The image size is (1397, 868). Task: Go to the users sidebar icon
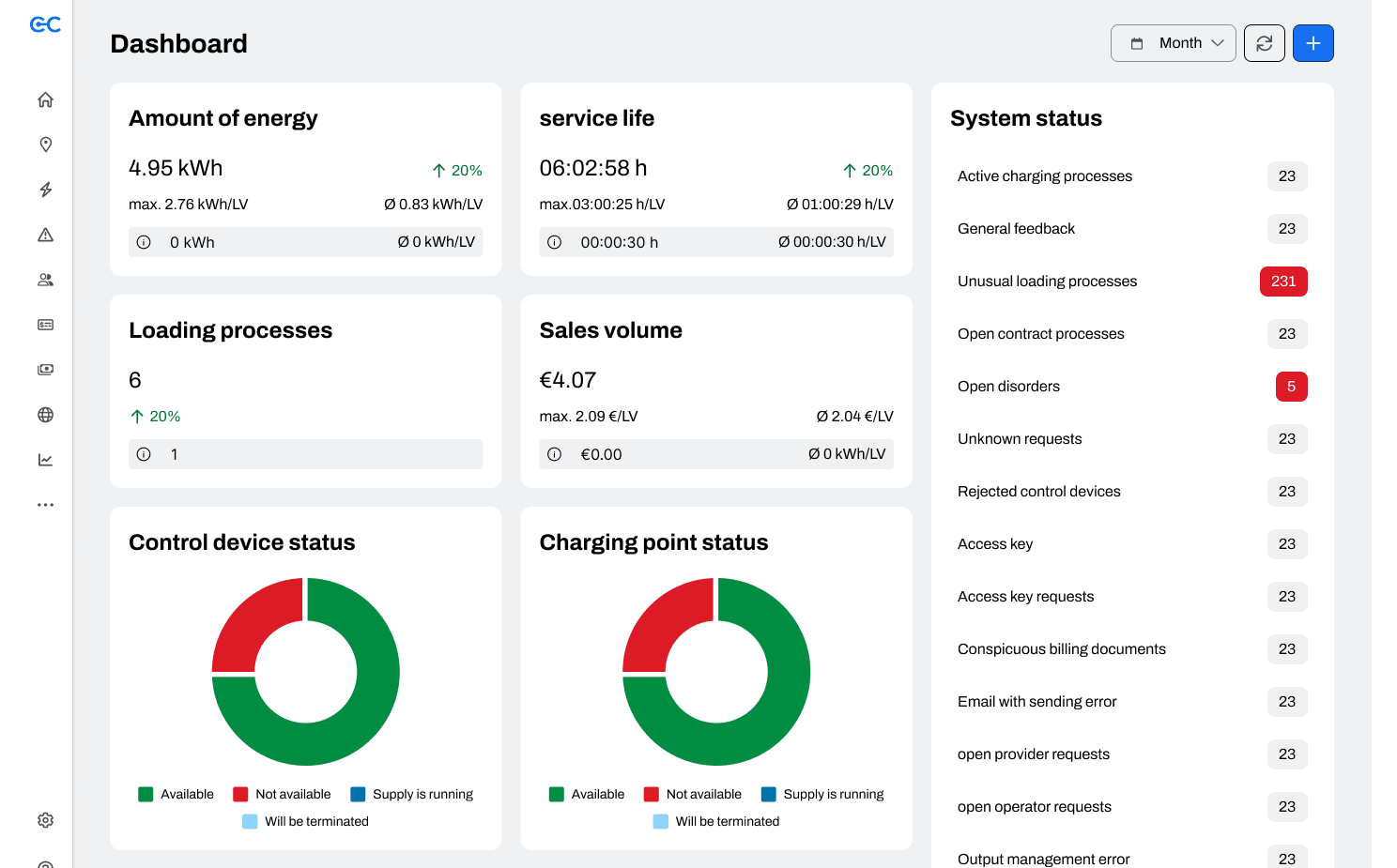(45, 280)
